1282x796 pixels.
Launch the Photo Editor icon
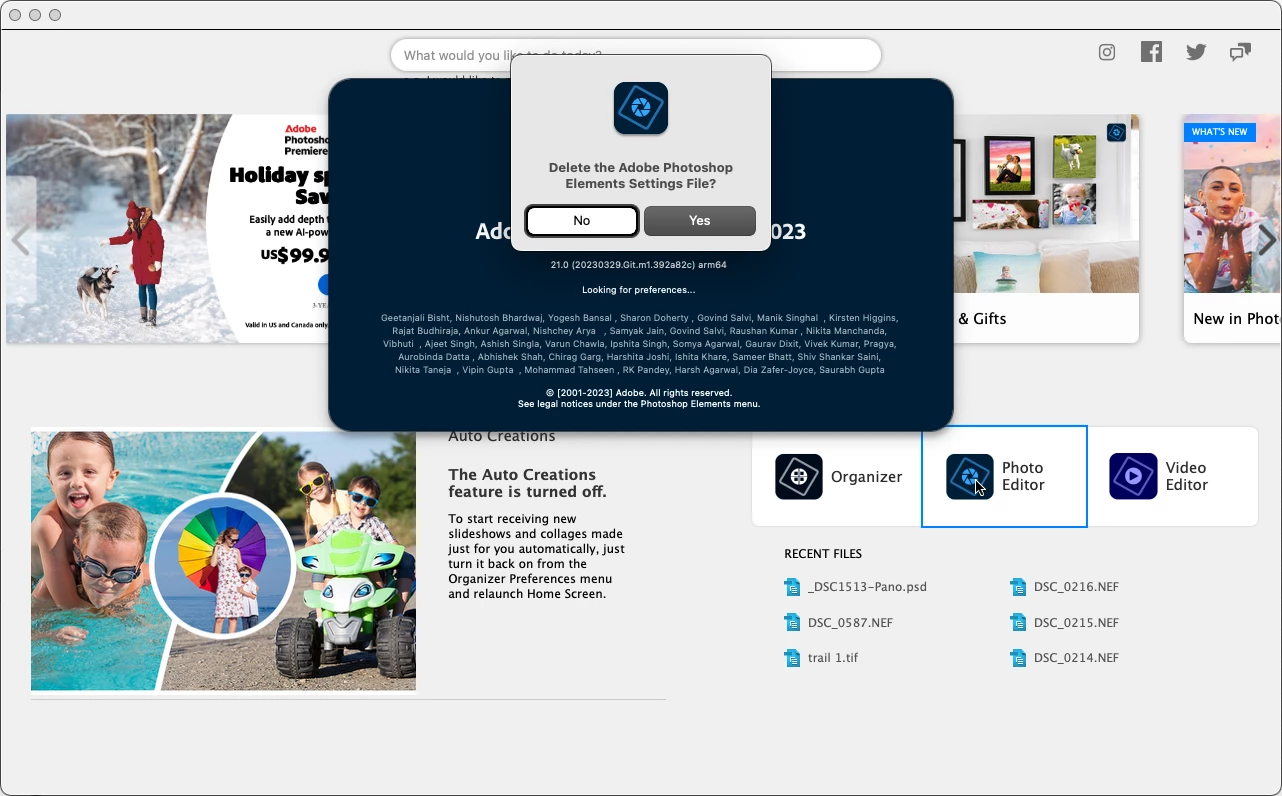[970, 477]
